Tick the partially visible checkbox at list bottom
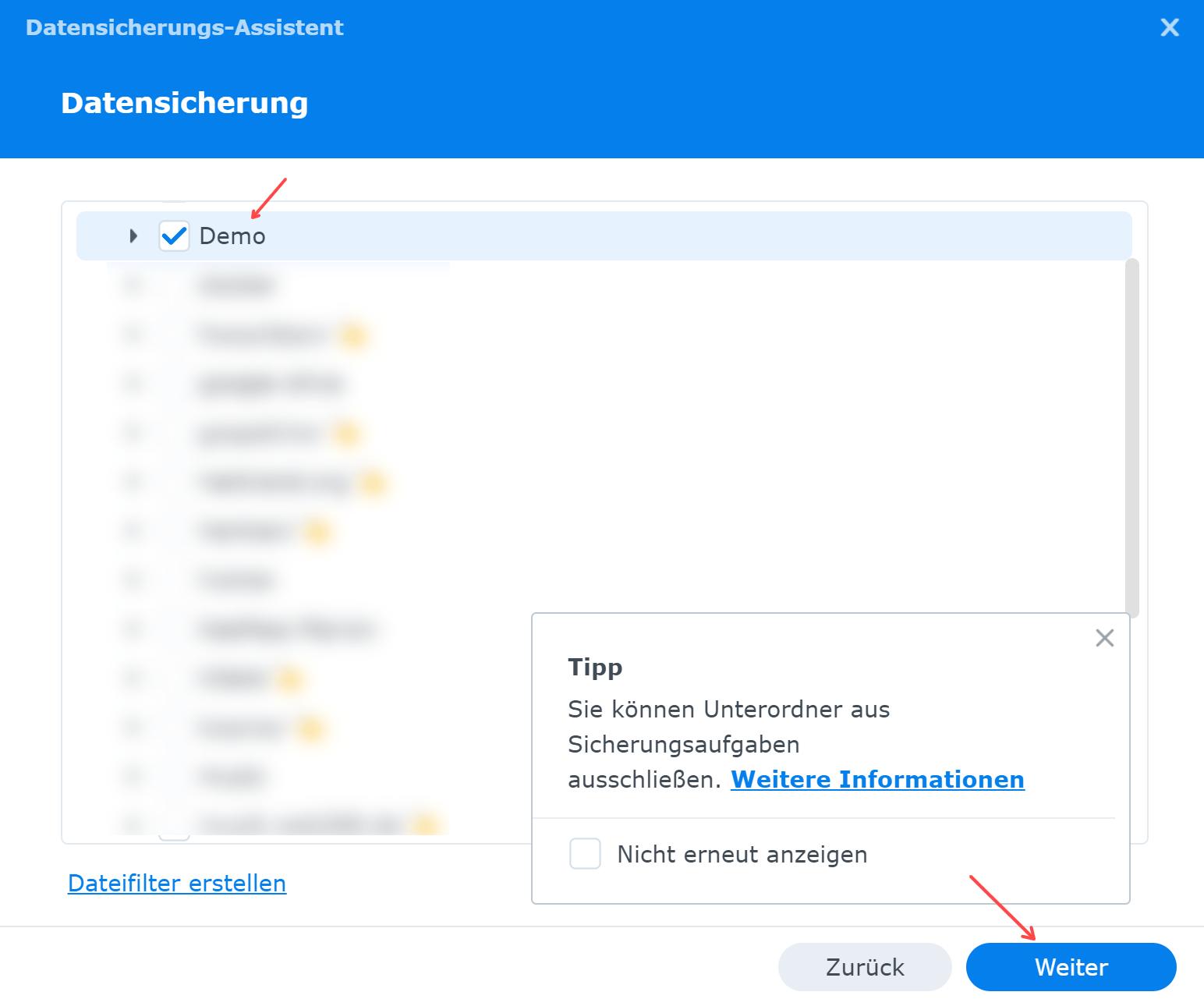This screenshot has width=1204, height=999. [x=174, y=836]
